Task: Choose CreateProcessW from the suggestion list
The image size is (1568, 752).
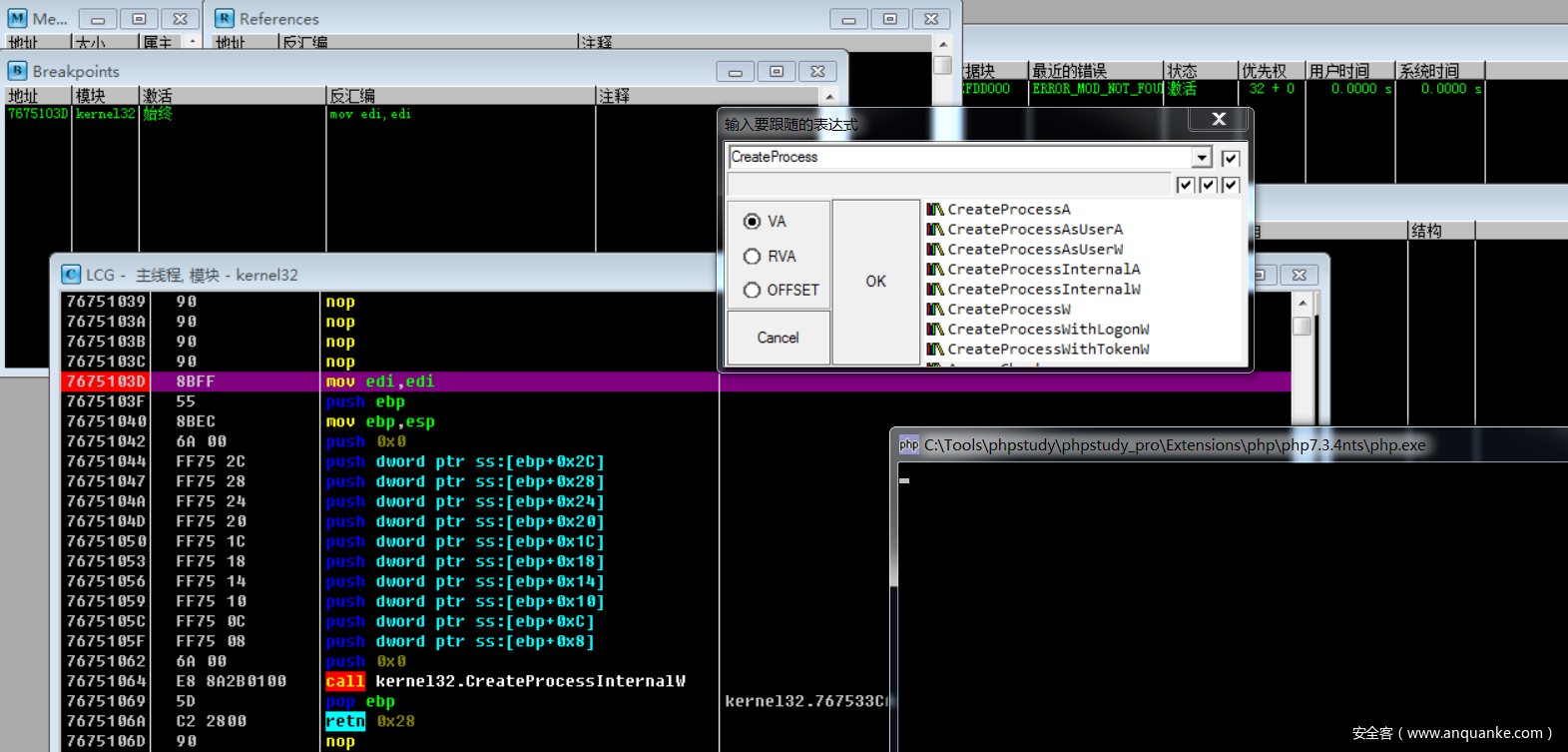Action: point(1008,310)
